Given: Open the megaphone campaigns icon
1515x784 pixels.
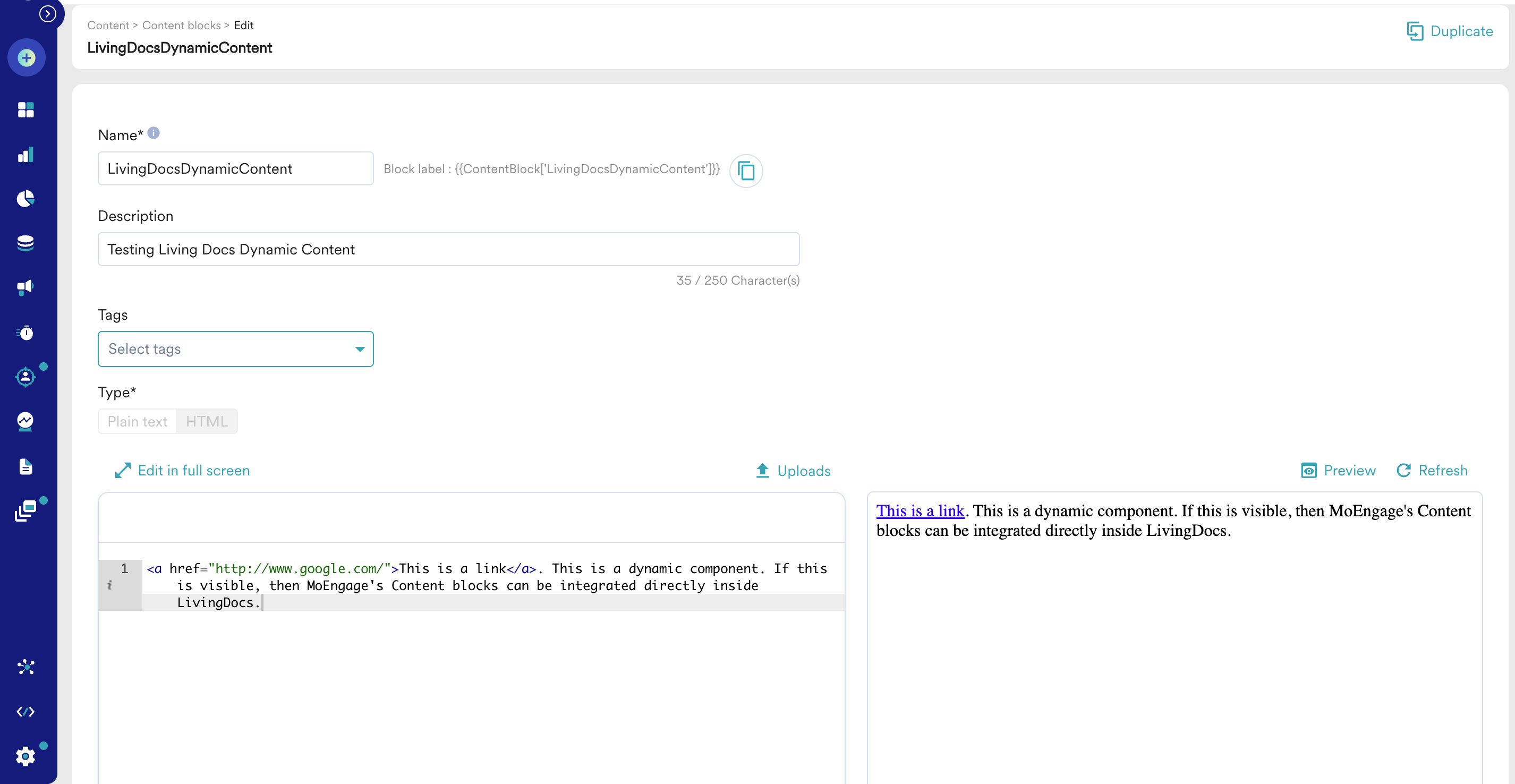Looking at the screenshot, I should click(x=26, y=287).
